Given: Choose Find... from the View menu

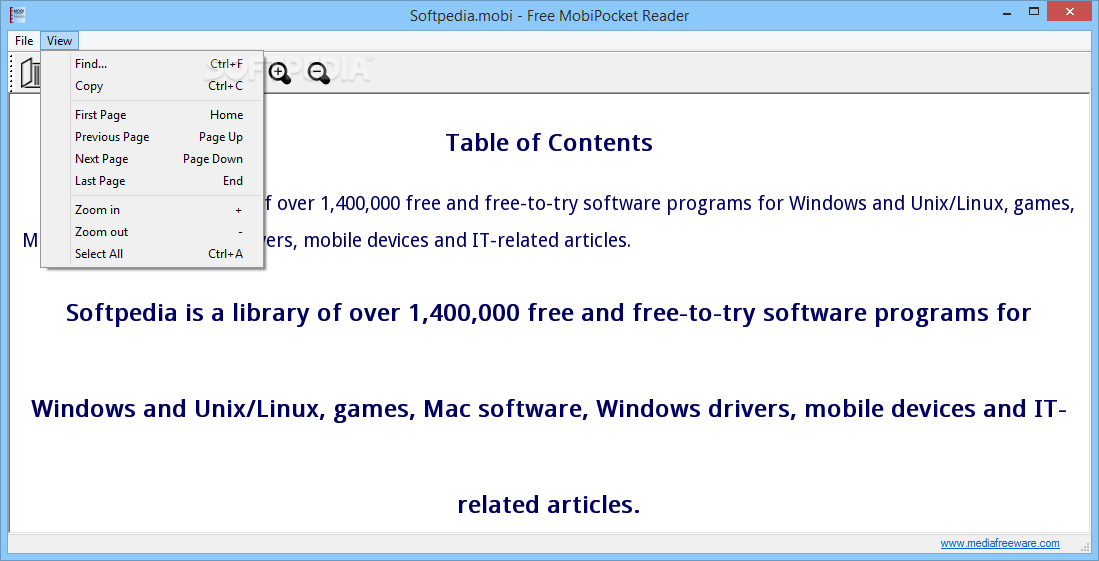Looking at the screenshot, I should (152, 64).
